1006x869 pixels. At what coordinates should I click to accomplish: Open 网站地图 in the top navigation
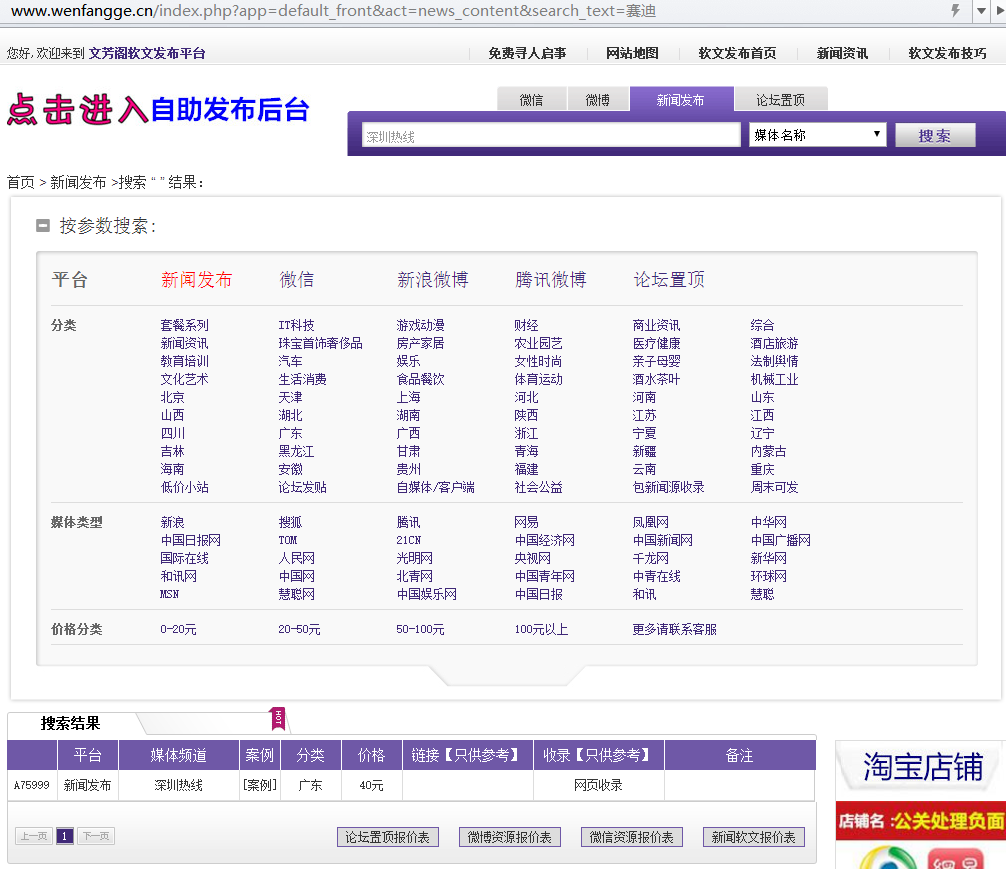click(632, 54)
